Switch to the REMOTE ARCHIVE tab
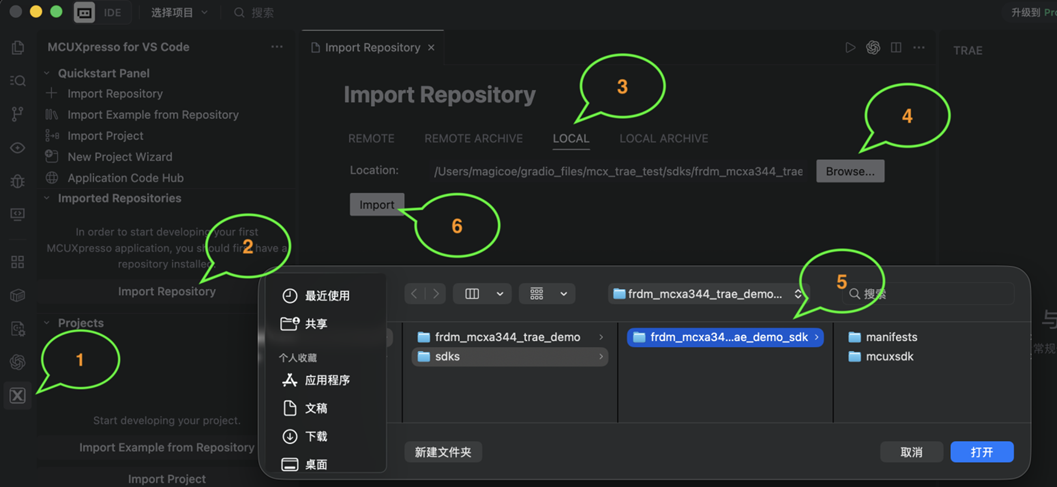The width and height of the screenshot is (1057, 487). [473, 138]
